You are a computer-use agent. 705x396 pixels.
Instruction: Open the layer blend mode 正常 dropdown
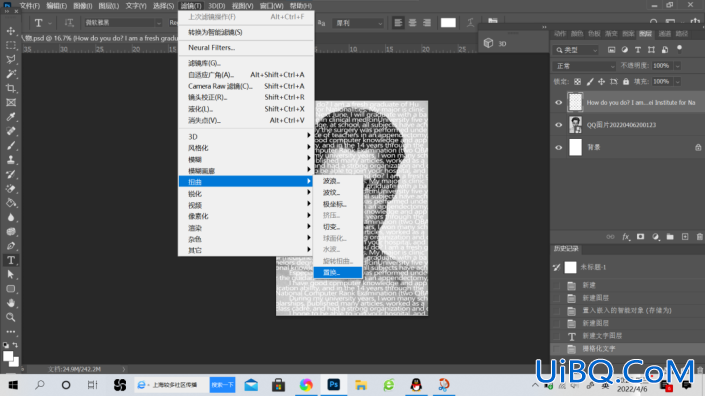584,66
